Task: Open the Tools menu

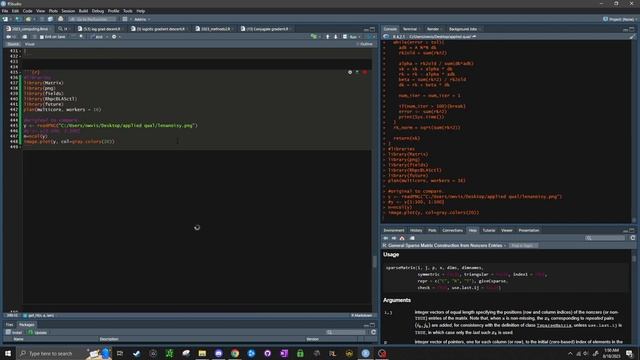Action: point(128,11)
